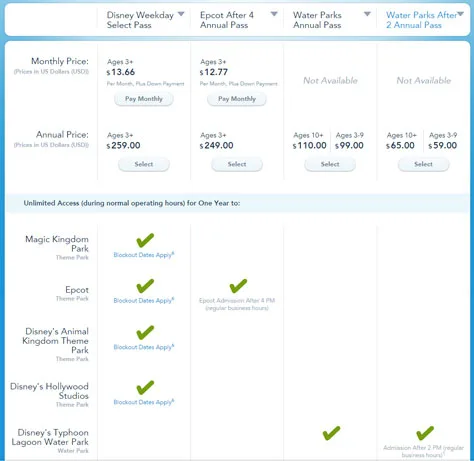Open the Disney Weekday Select Pass dropdown arrow
This screenshot has height=461, width=474.
(181, 14)
